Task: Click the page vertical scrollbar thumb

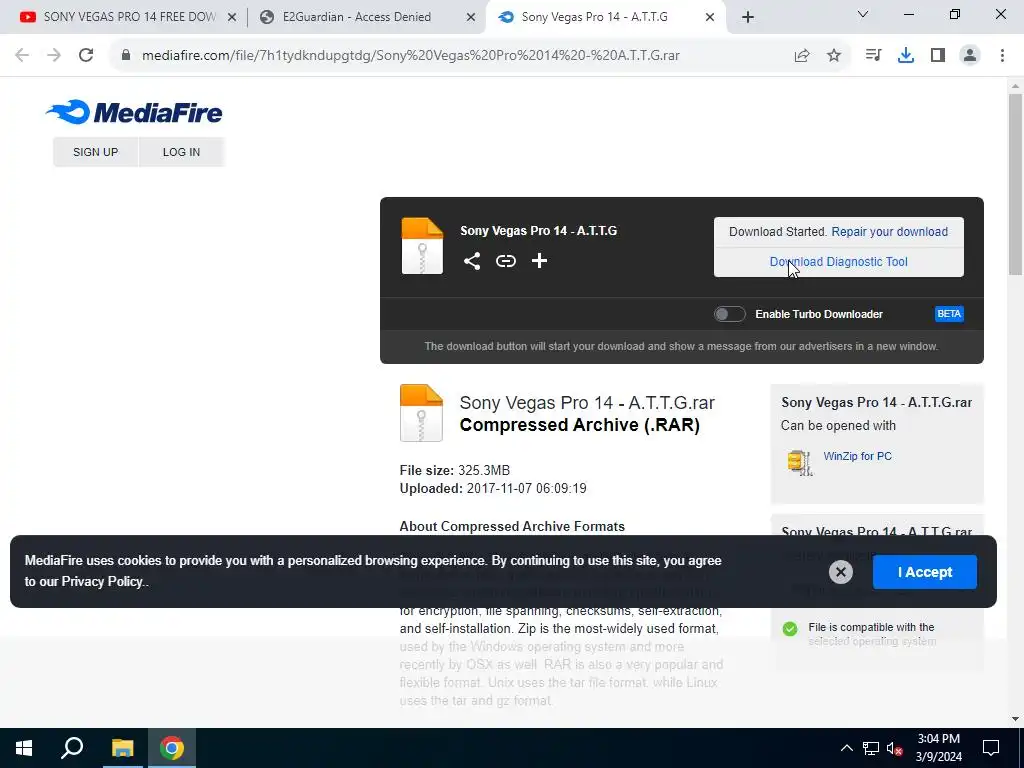Action: pos(1015,184)
